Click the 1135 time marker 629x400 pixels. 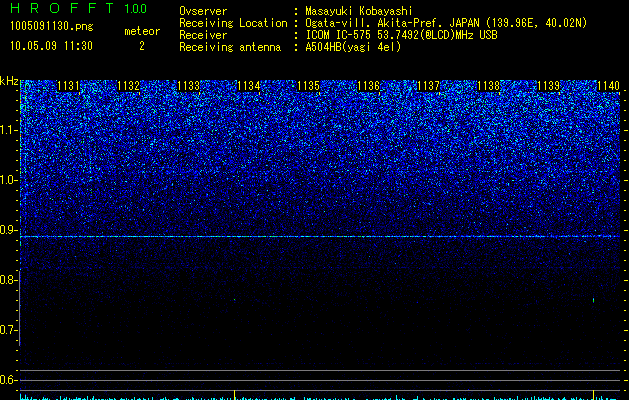(x=308, y=86)
